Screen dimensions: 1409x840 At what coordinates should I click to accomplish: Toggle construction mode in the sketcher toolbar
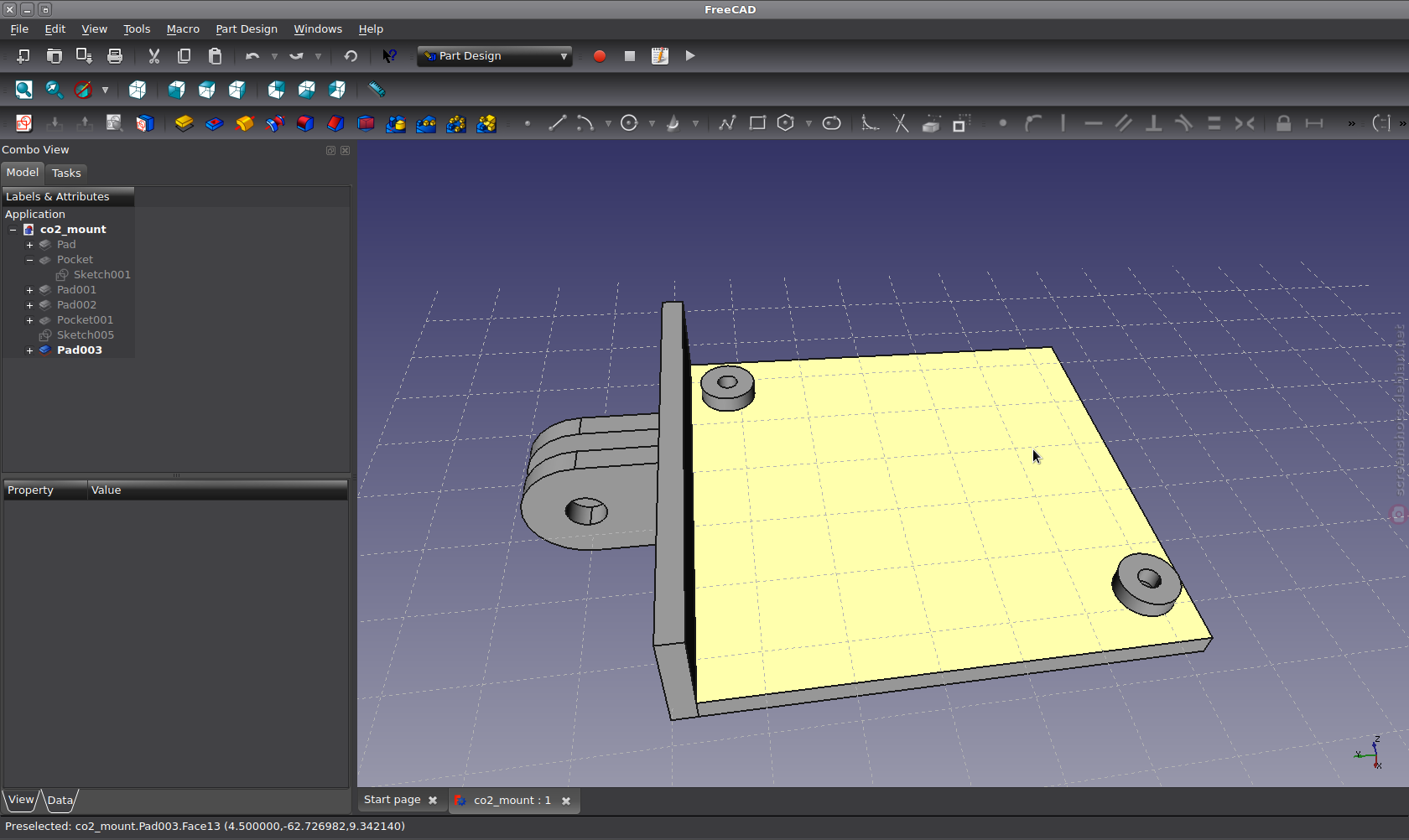961,123
